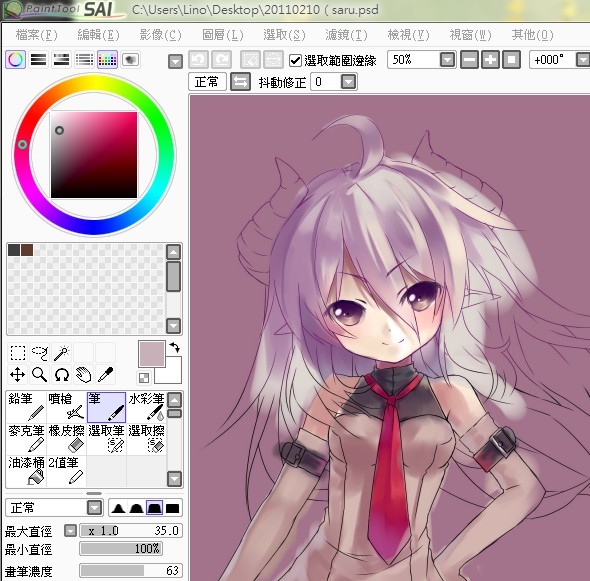Select the move layer tool
Screen dimensions: 590x581
[18, 375]
